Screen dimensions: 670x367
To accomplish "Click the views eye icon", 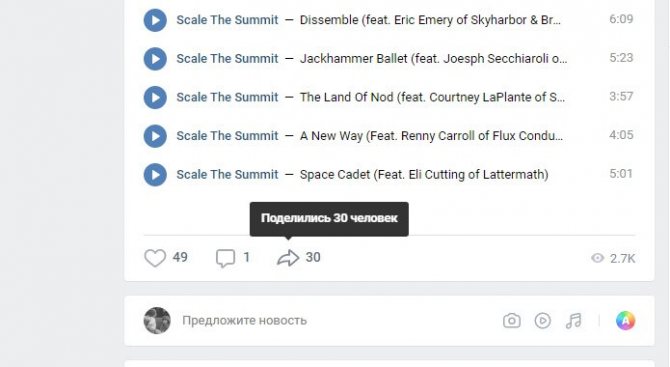I will [x=597, y=258].
